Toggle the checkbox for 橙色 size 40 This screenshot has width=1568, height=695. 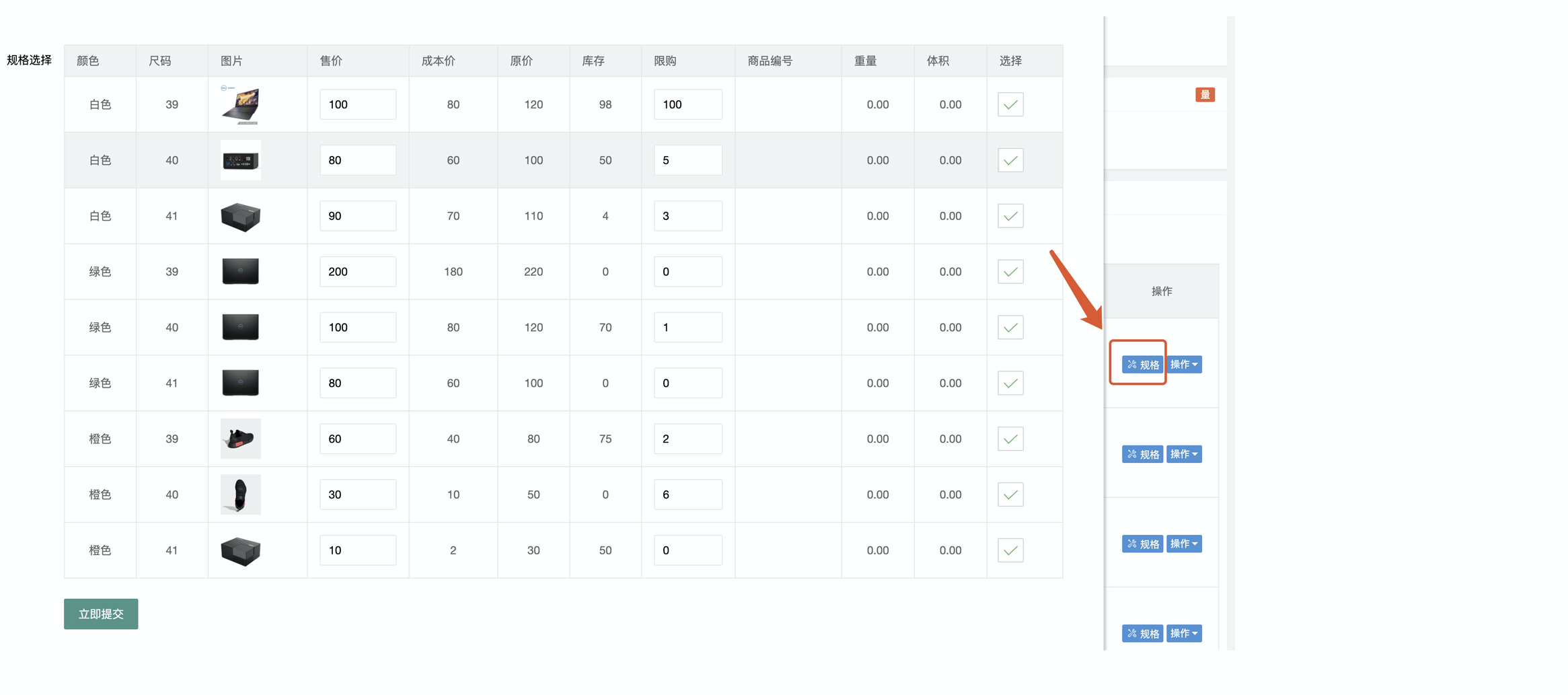point(1010,495)
